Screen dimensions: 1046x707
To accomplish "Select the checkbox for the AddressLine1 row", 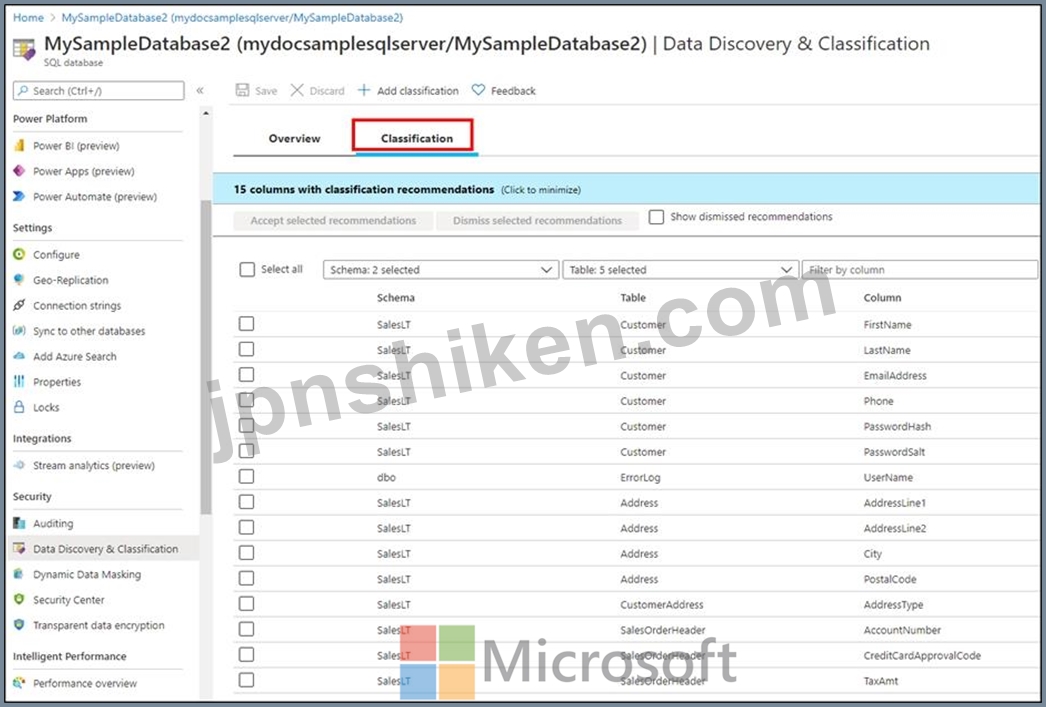I will 246,502.
